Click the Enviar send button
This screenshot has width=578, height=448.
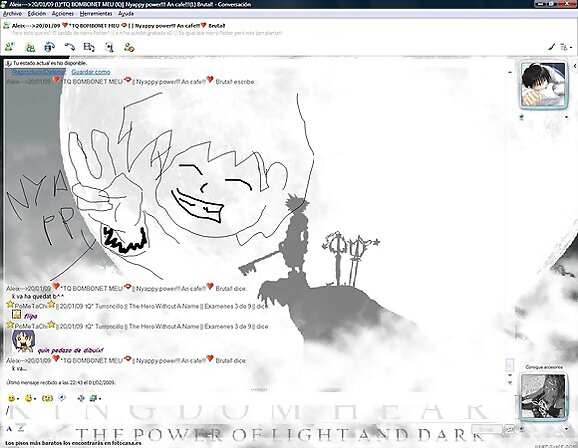click(487, 429)
